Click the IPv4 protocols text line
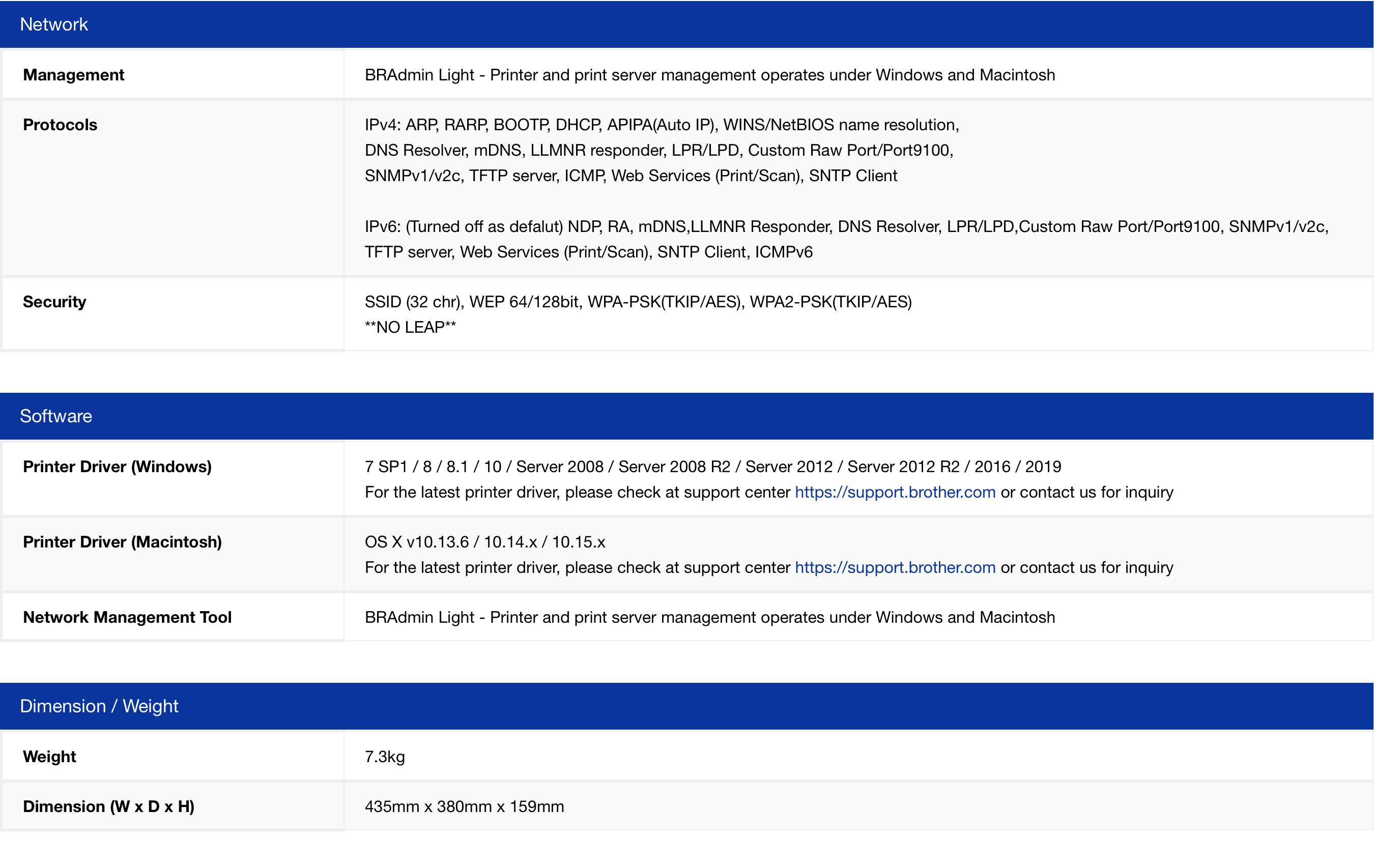 tap(662, 125)
